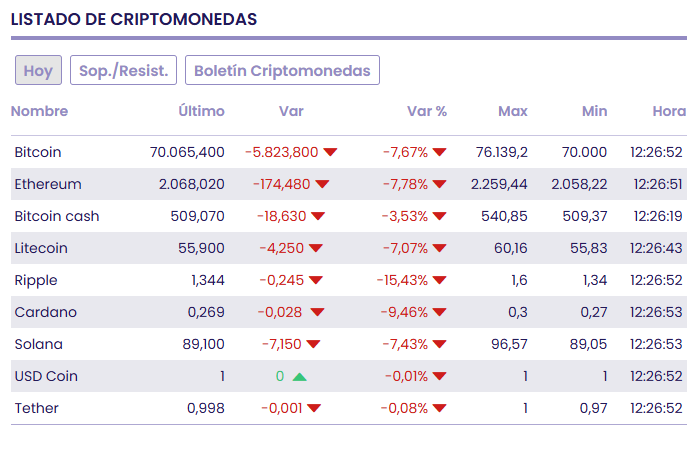
Task: Click the red arrow beside Litecoin -4,250
Action: pos(317,249)
